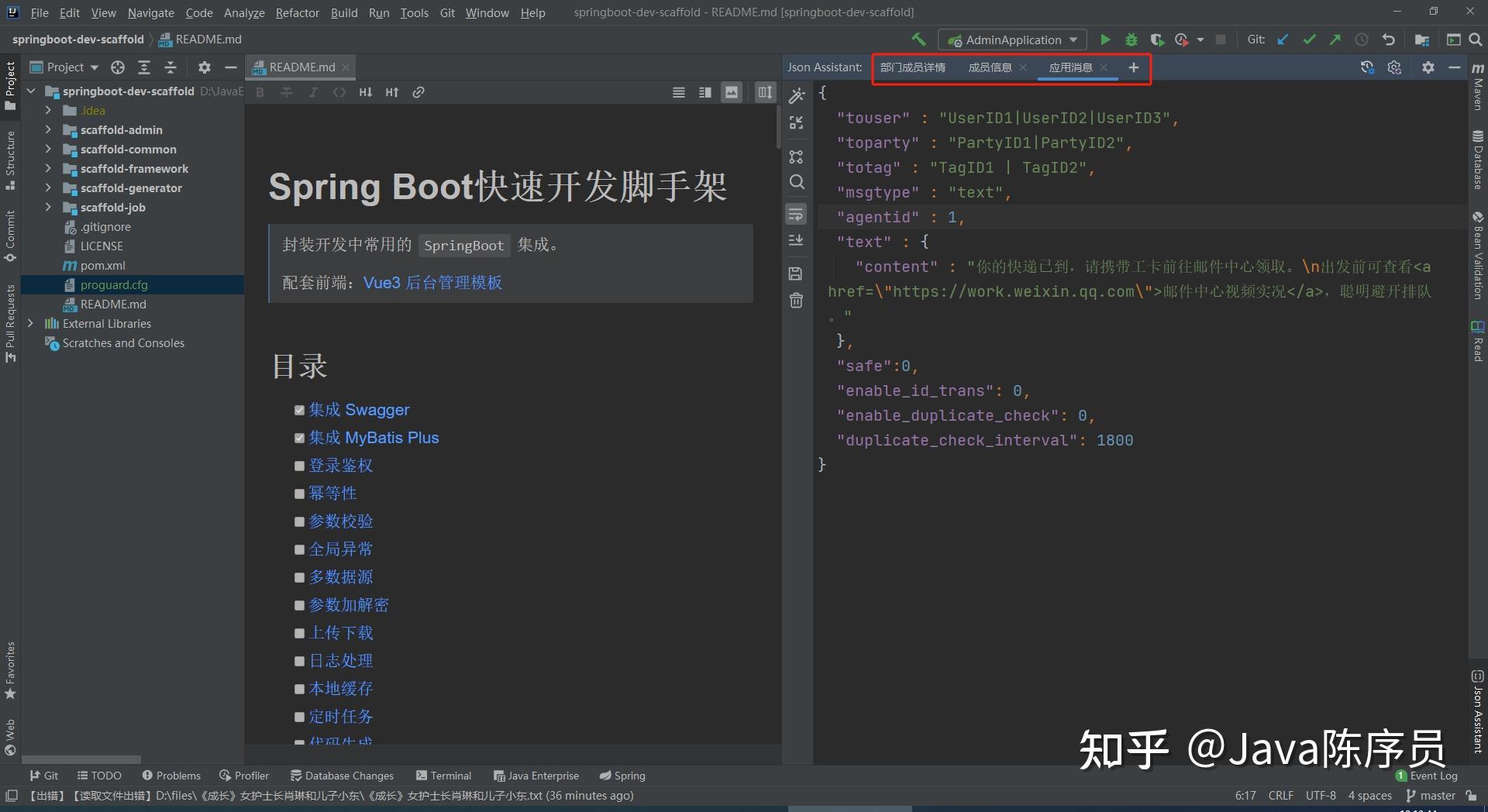Clear JSON content using the trash icon
The width and height of the screenshot is (1488, 812).
(796, 301)
